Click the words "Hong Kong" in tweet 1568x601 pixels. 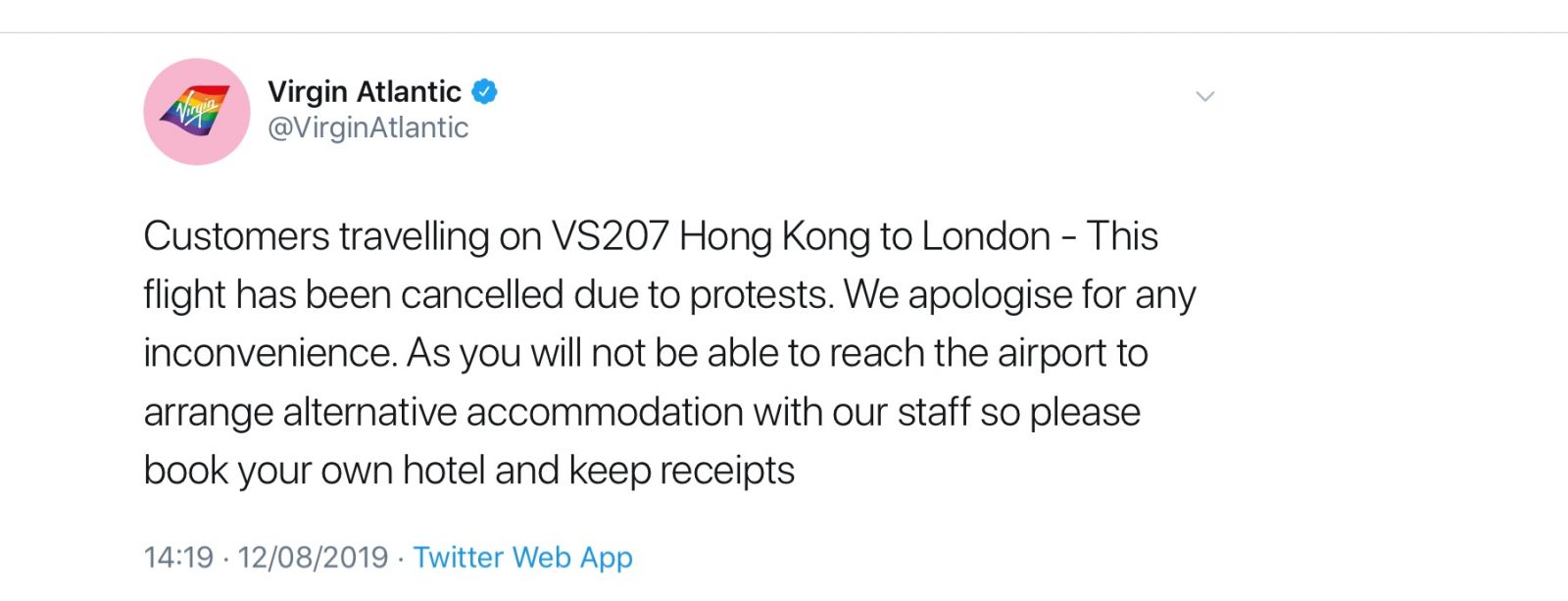[773, 236]
